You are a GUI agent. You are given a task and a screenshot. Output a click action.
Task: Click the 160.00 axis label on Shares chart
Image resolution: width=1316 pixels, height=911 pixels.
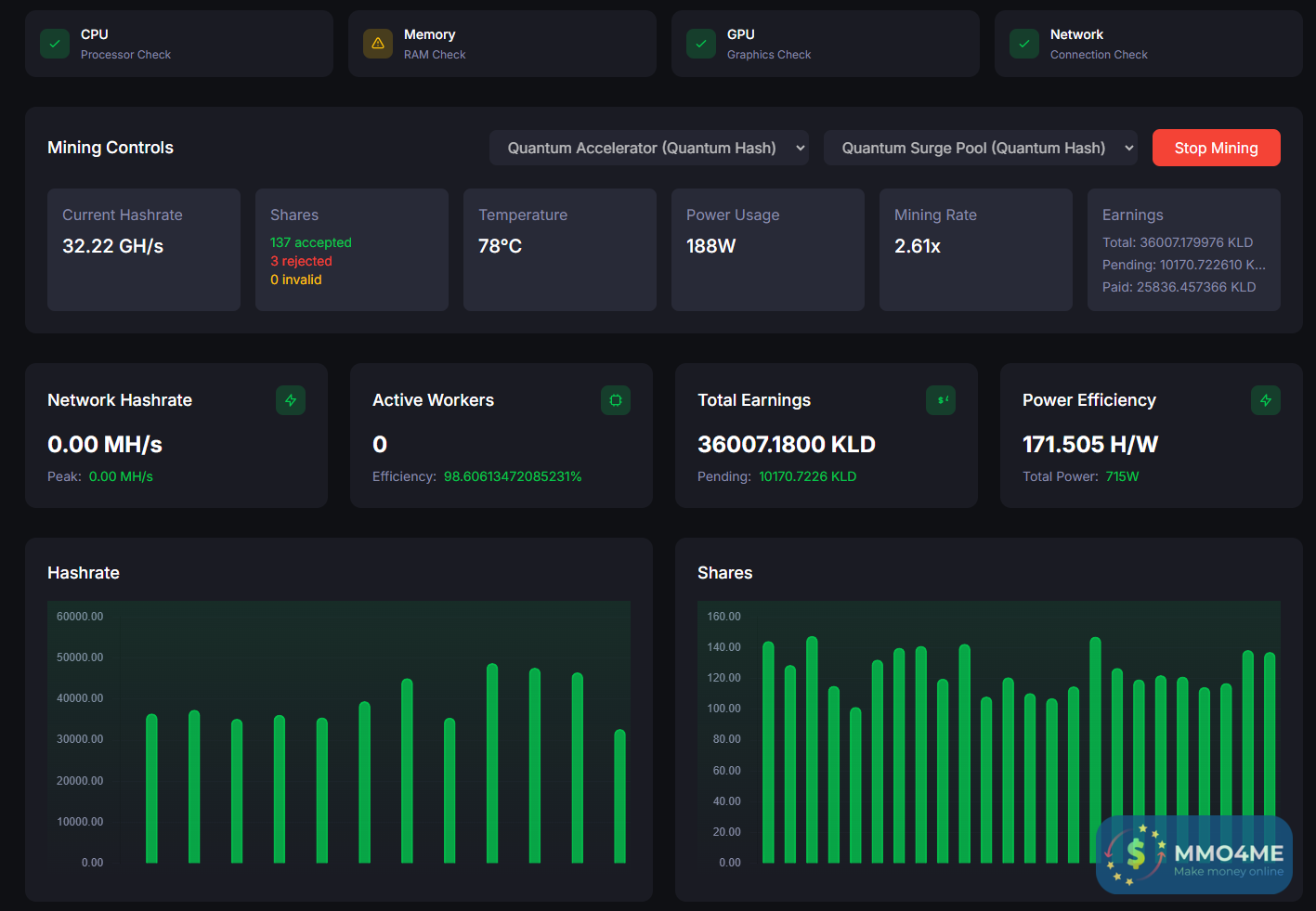[x=724, y=617]
